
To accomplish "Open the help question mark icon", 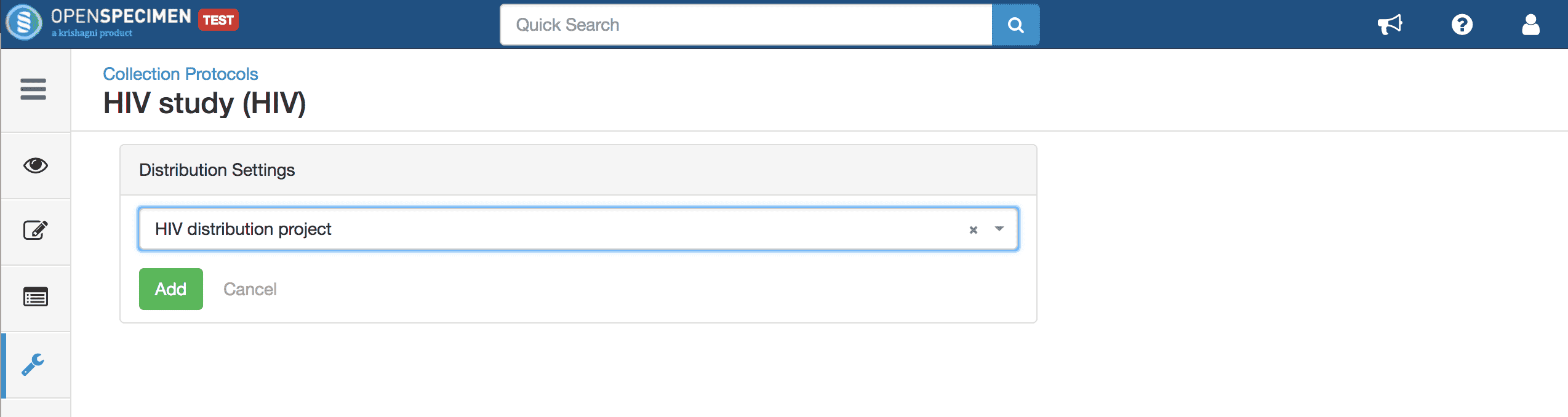I will (x=1462, y=25).
